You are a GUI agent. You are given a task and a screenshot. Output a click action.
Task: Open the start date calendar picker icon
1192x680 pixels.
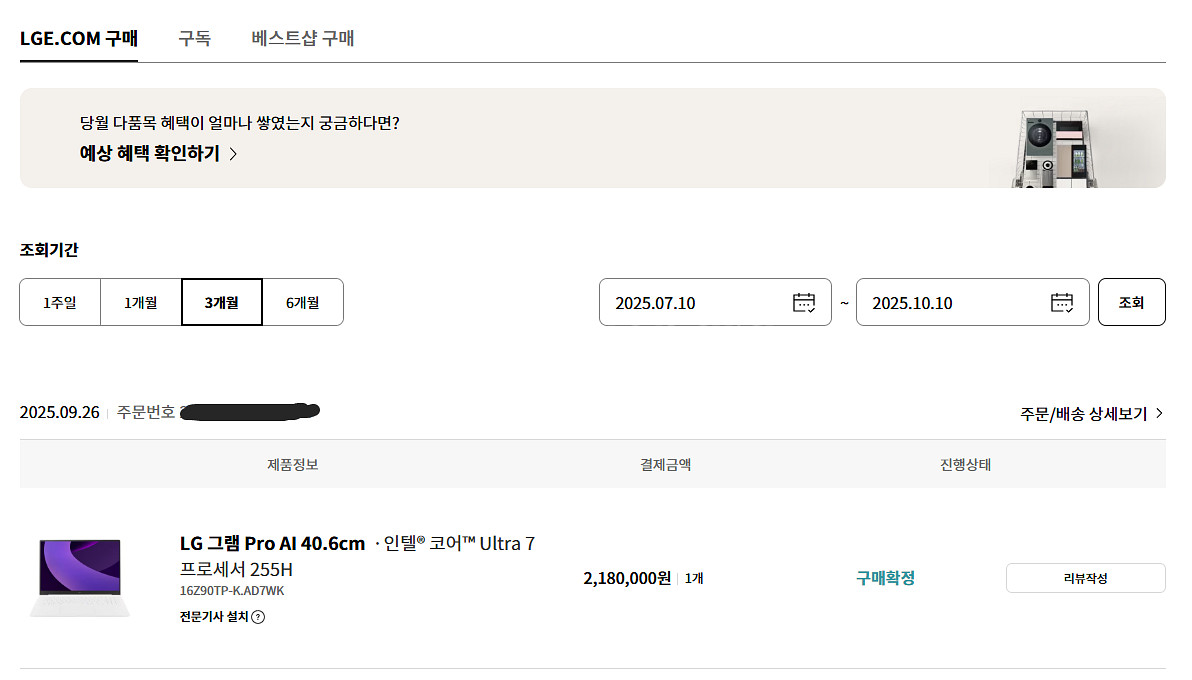click(x=804, y=303)
